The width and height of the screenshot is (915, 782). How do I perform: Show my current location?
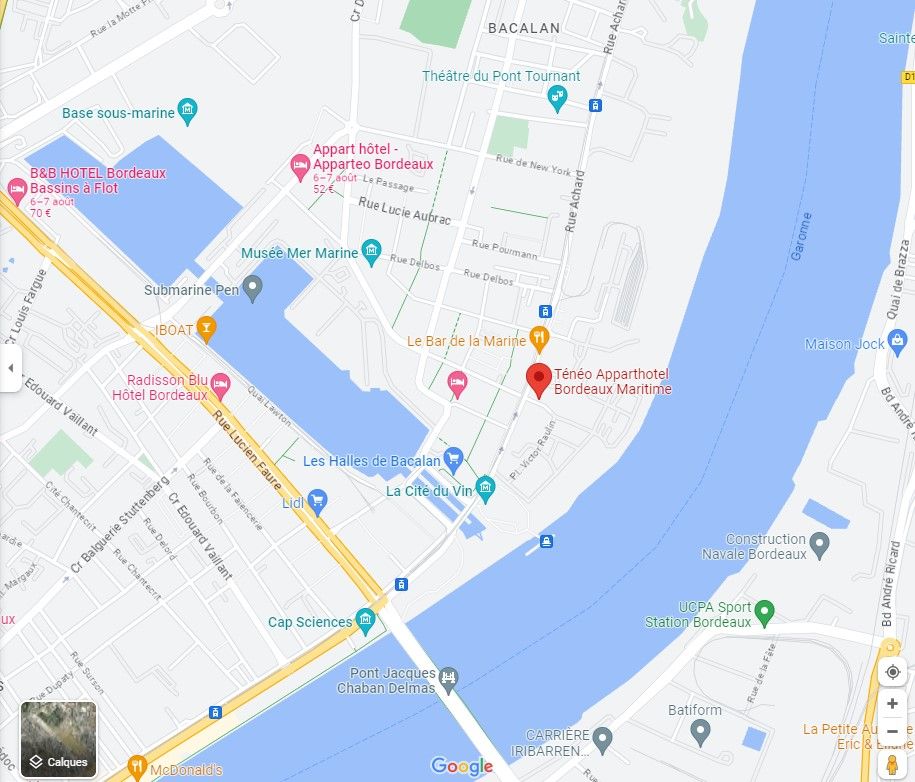pos(892,672)
